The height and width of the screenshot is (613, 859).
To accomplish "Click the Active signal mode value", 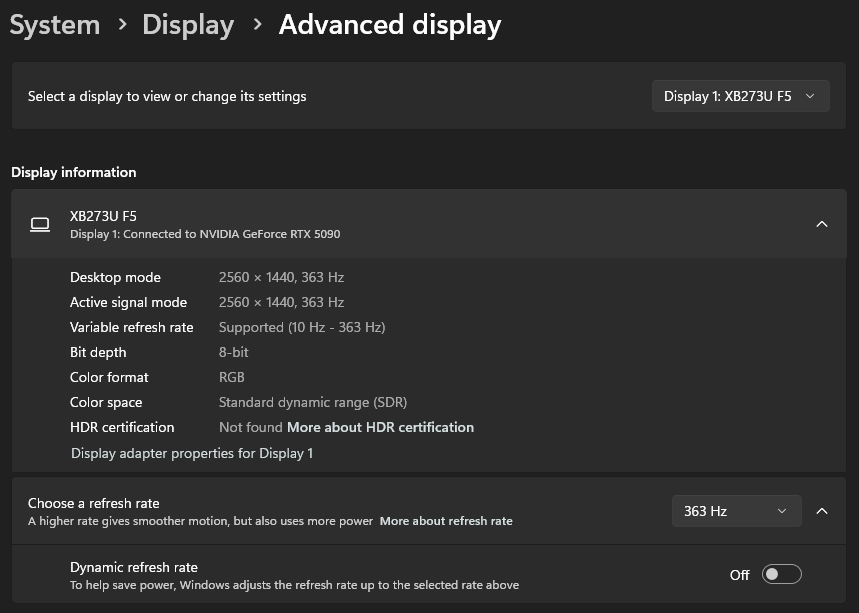I will click(x=281, y=302).
